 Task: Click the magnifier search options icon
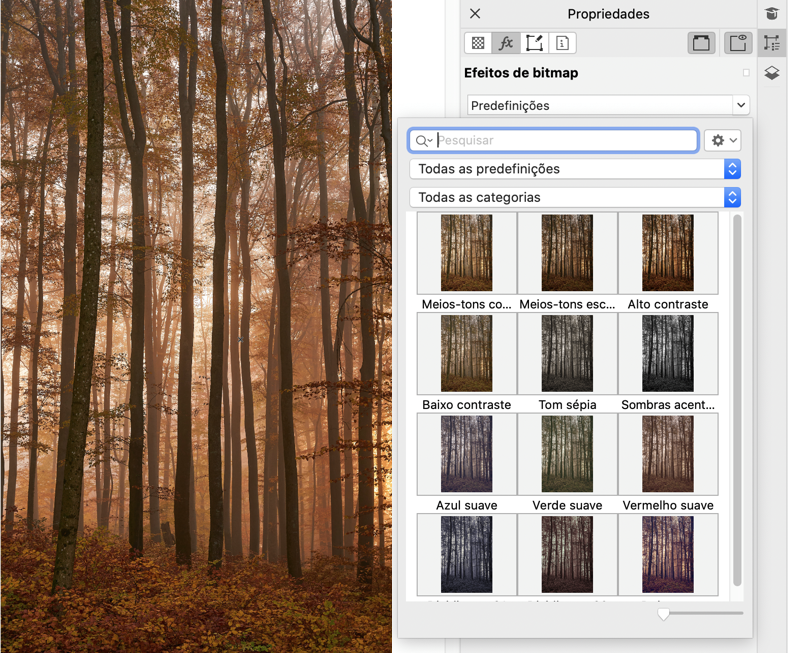tap(423, 141)
